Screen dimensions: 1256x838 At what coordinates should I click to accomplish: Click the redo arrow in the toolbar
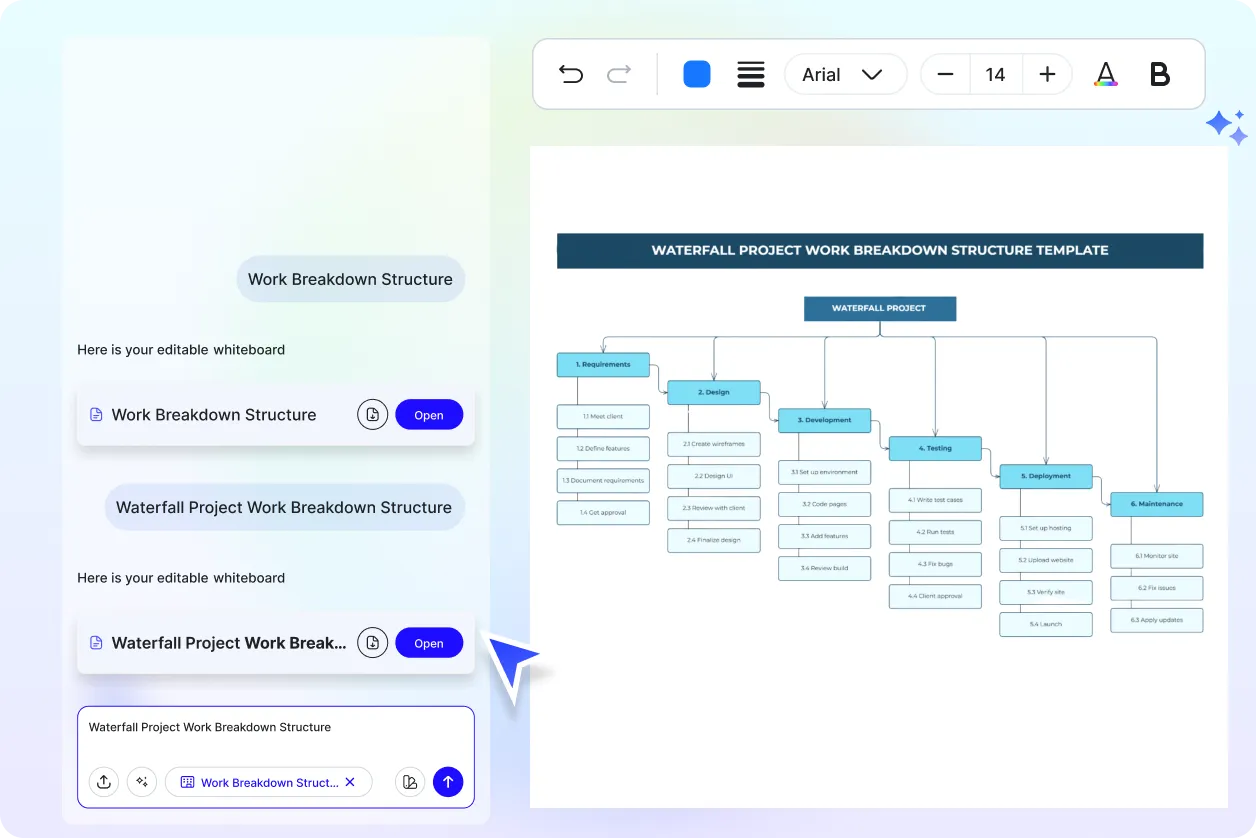(x=620, y=74)
